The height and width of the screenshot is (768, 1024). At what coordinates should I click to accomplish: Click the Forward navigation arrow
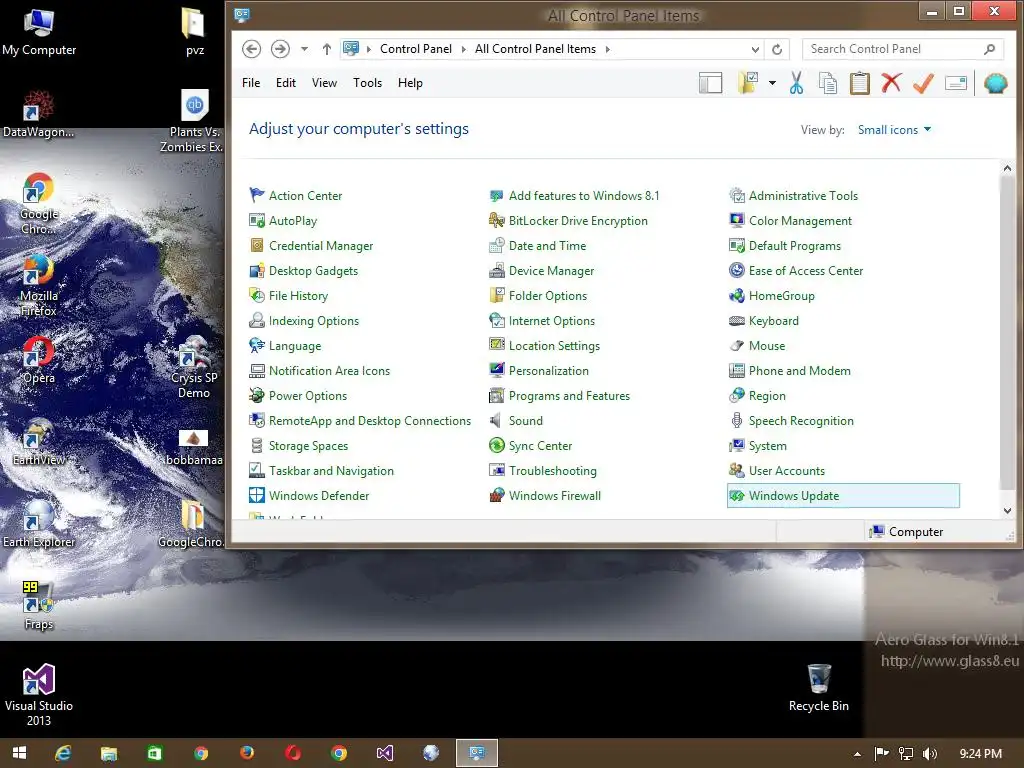coord(280,49)
